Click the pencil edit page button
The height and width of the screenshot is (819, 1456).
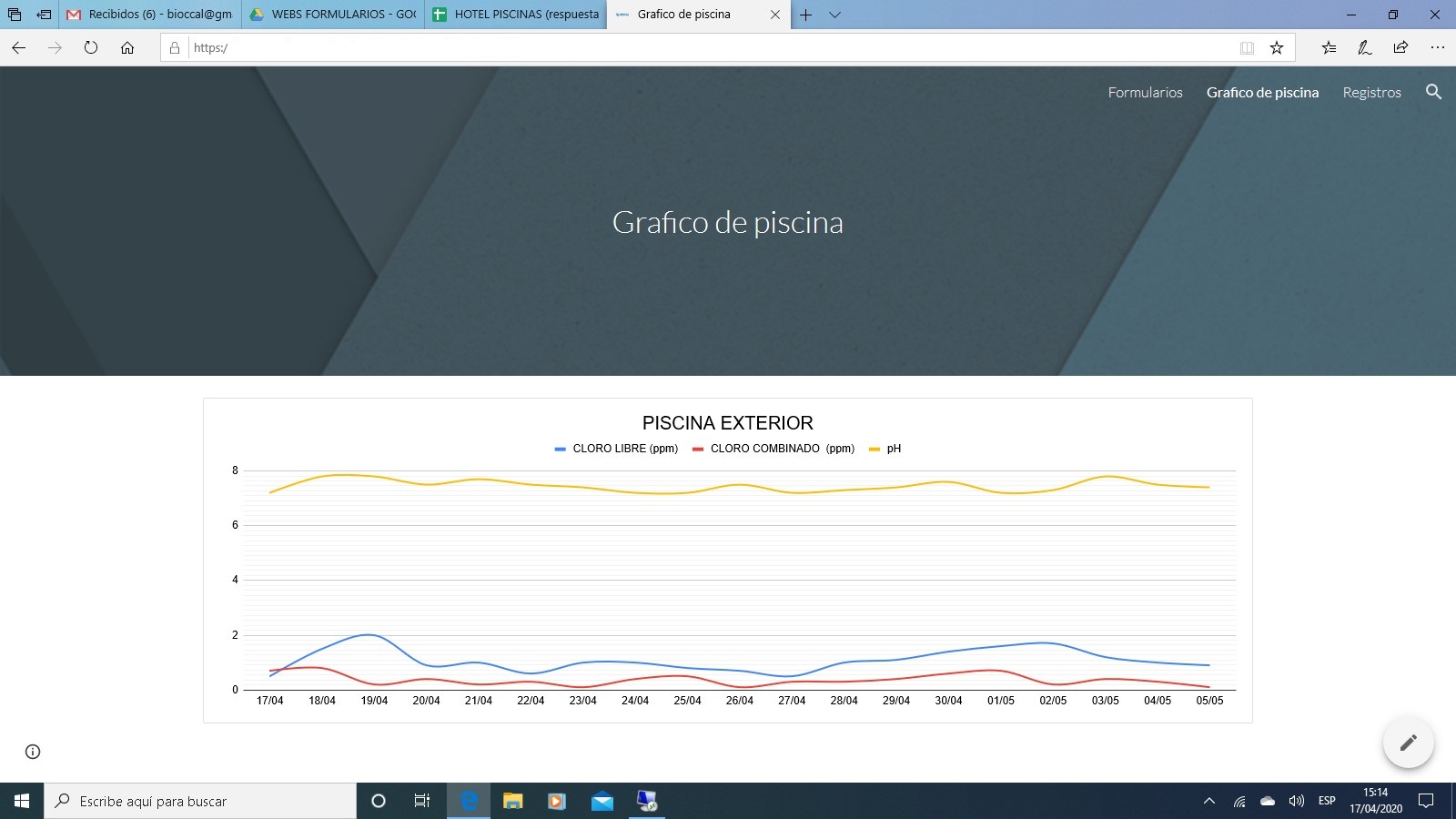coord(1408,743)
